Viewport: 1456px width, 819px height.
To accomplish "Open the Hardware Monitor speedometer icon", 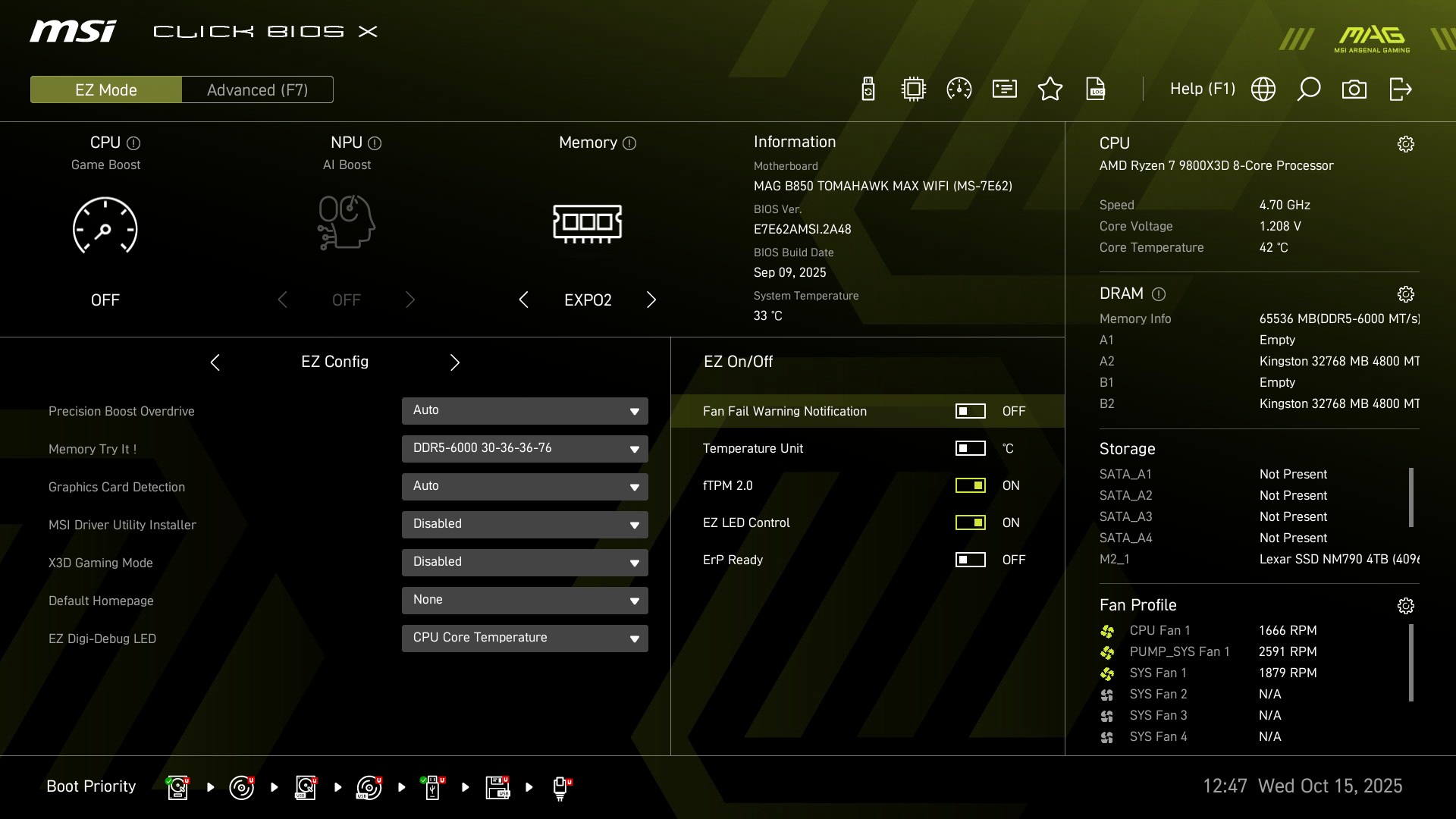I will pyautogui.click(x=959, y=89).
